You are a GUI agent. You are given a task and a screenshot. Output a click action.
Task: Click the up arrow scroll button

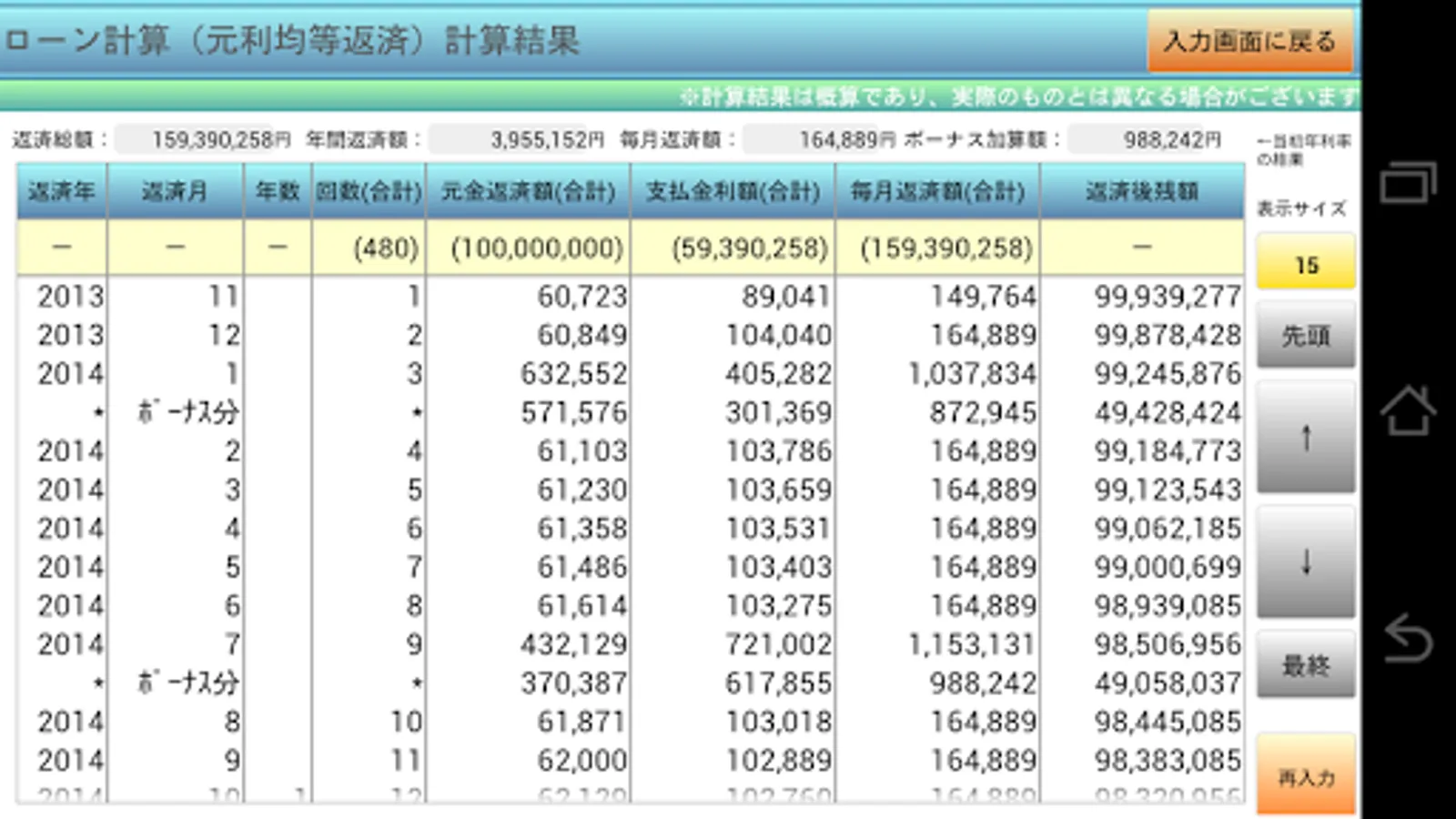click(x=1306, y=438)
